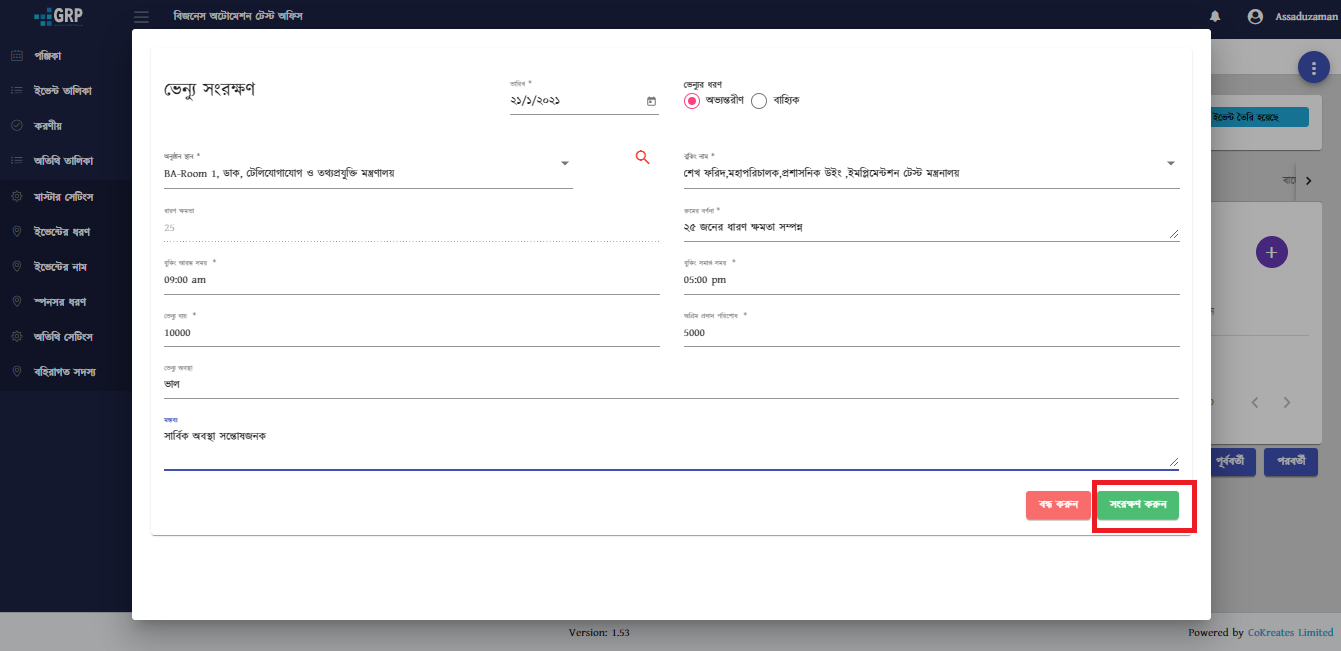This screenshot has height=651, width=1341.
Task: Click the gear icon beside অতিথি সেটিংস
Action: point(17,337)
